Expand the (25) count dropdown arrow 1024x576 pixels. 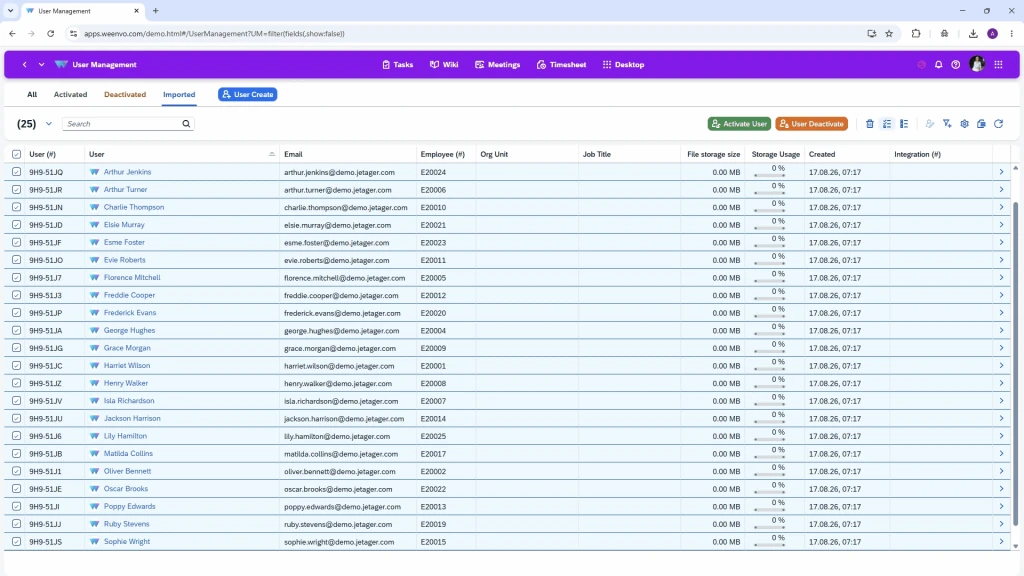(x=48, y=123)
